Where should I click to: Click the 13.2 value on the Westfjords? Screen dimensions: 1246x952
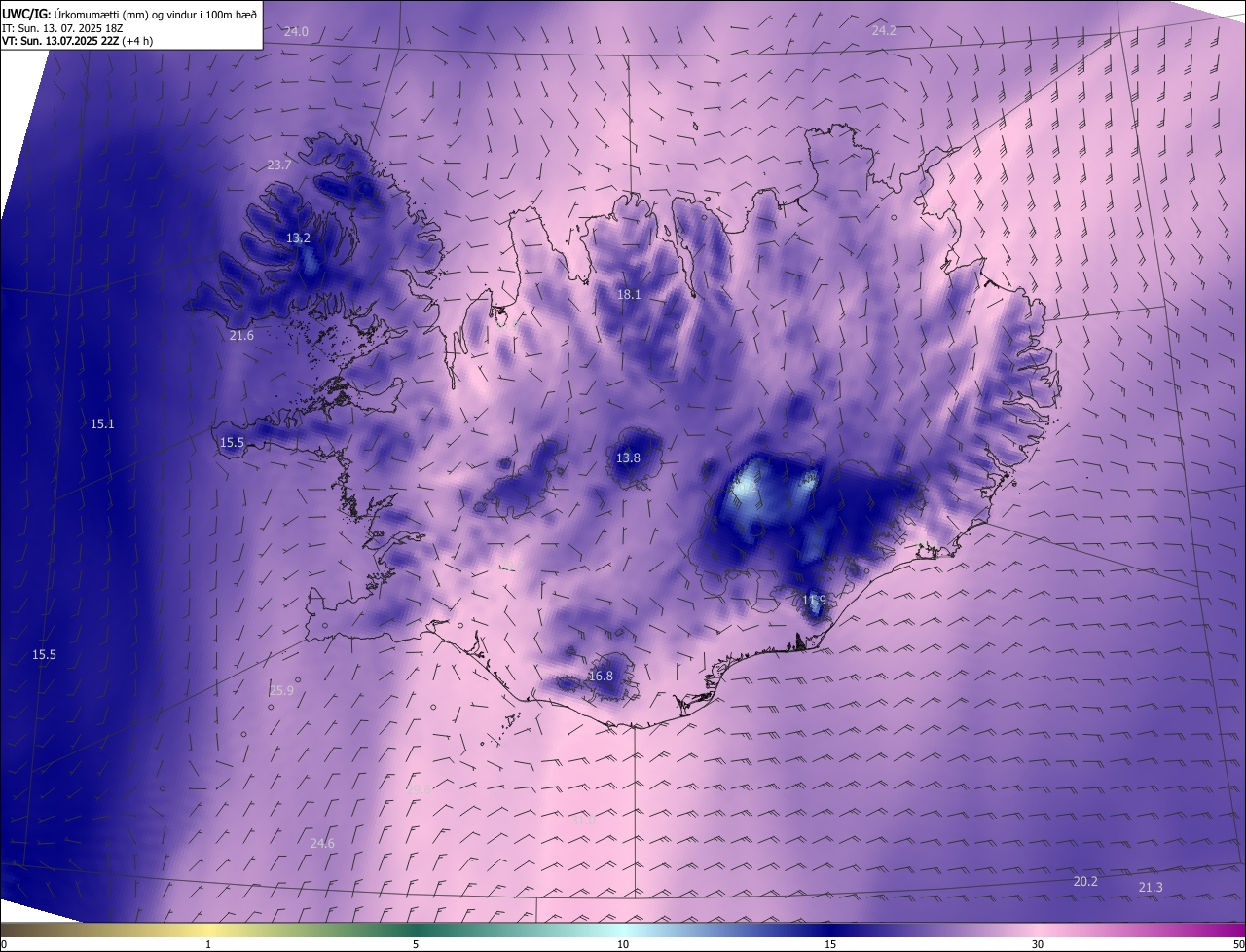tap(298, 238)
